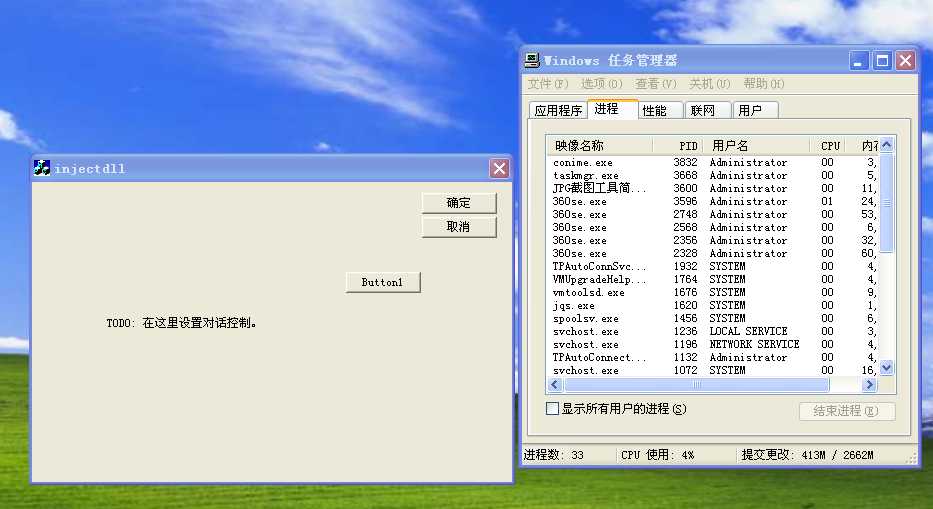The height and width of the screenshot is (509, 933).
Task: Sort processes by 映像名称 column header
Action: click(599, 146)
